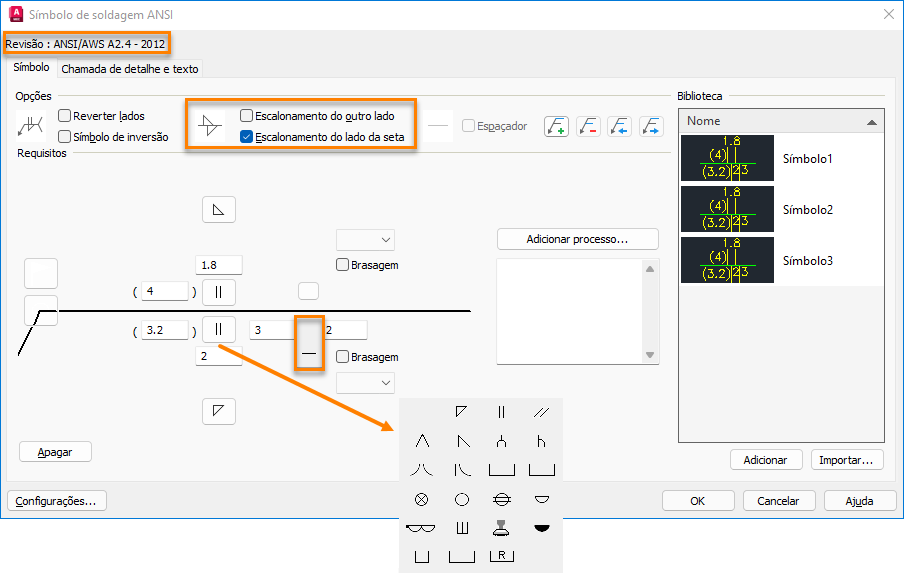Select the V-groove symbol in the palette
Screen dimensions: 904x573
coord(422,442)
